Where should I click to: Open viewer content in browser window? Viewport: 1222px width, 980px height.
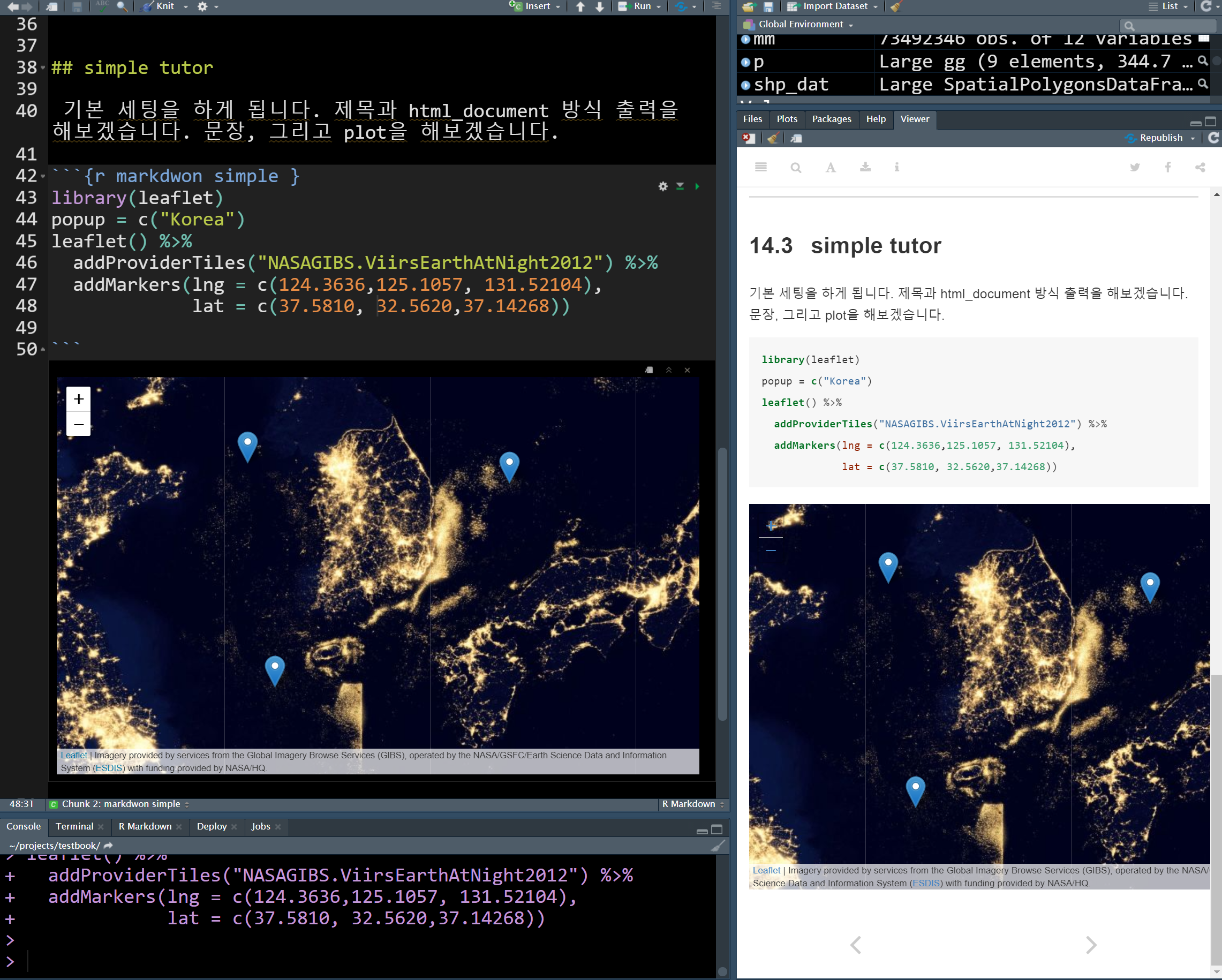(796, 138)
